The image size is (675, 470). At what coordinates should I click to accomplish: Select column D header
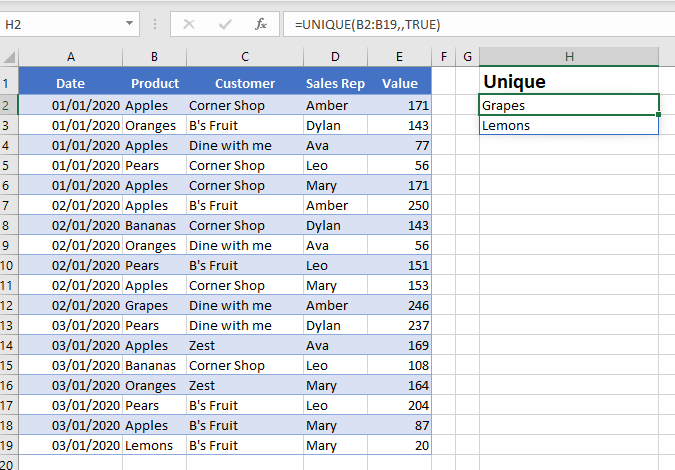[x=335, y=57]
